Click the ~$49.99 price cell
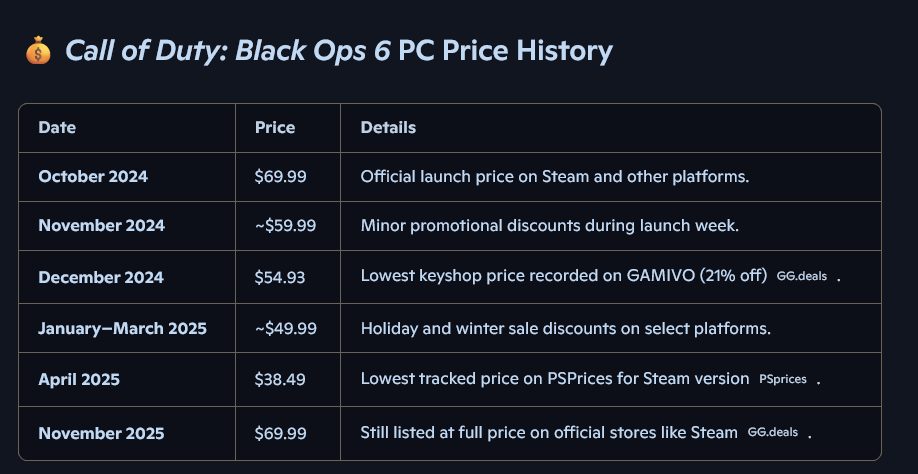This screenshot has width=918, height=474. coord(286,328)
